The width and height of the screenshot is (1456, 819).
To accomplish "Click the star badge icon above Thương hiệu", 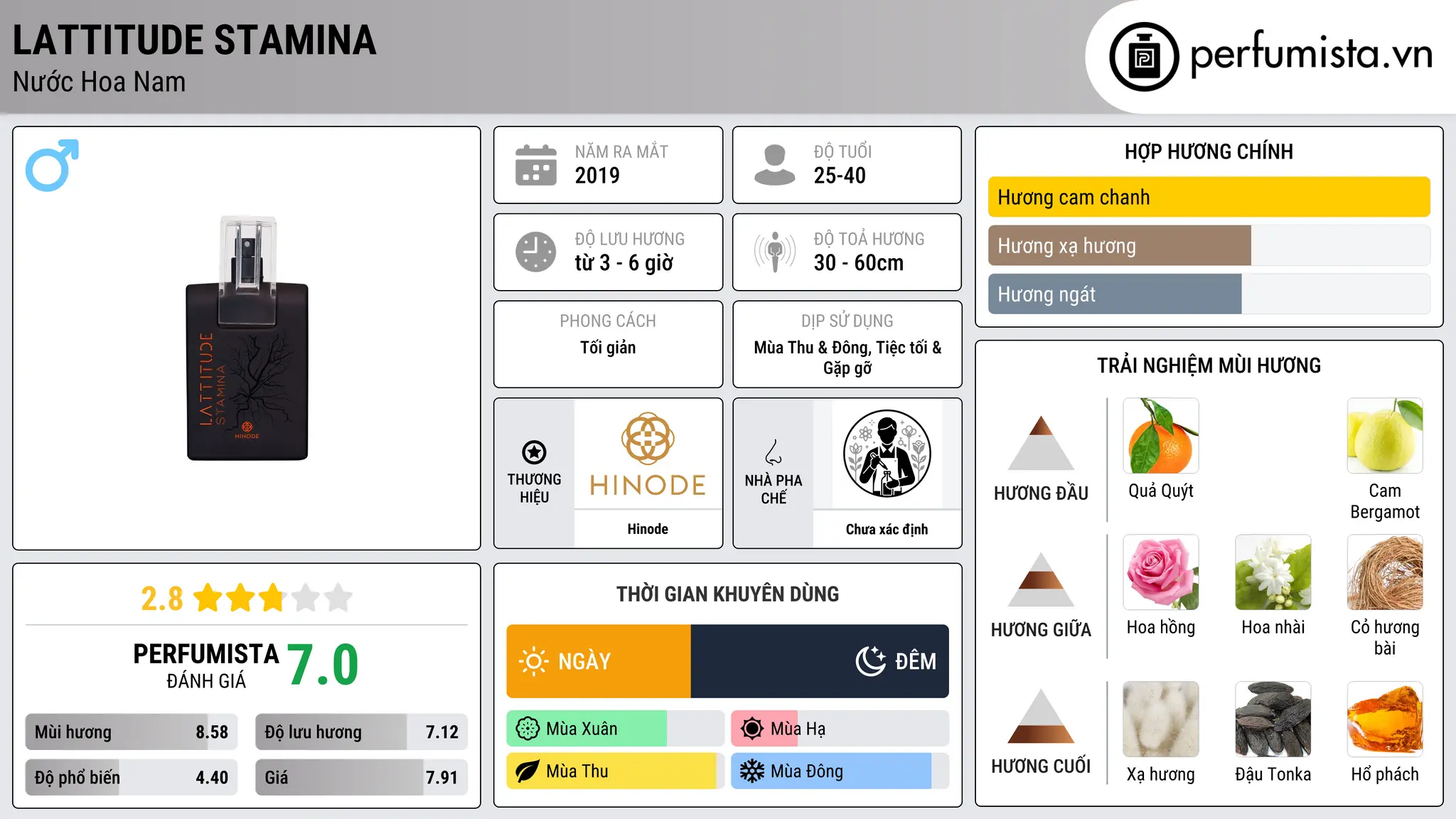I will coord(534,452).
